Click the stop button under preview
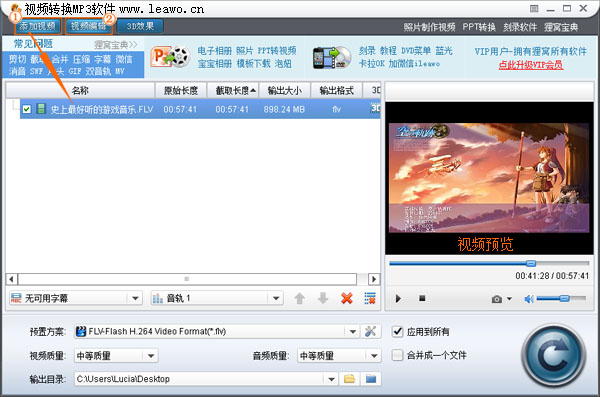The height and width of the screenshot is (397, 600). [x=422, y=298]
